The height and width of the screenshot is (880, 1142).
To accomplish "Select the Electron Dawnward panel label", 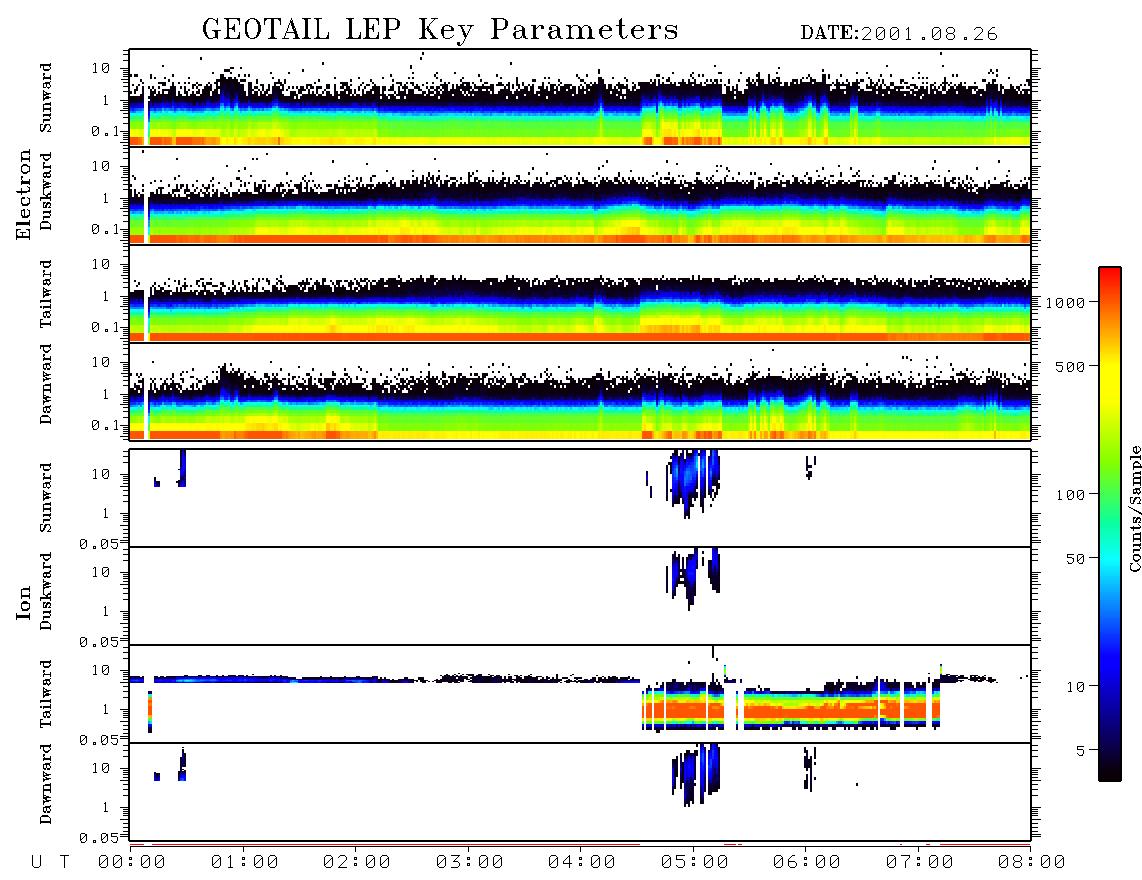I will tap(46, 384).
